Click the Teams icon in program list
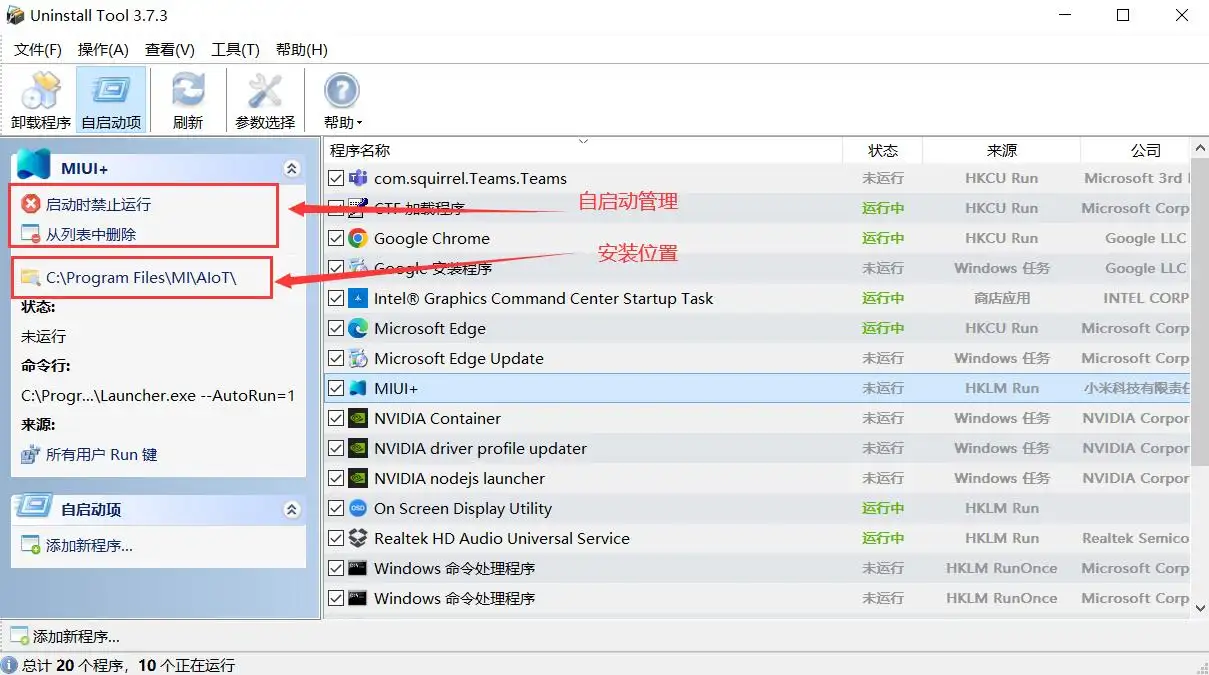 [358, 178]
